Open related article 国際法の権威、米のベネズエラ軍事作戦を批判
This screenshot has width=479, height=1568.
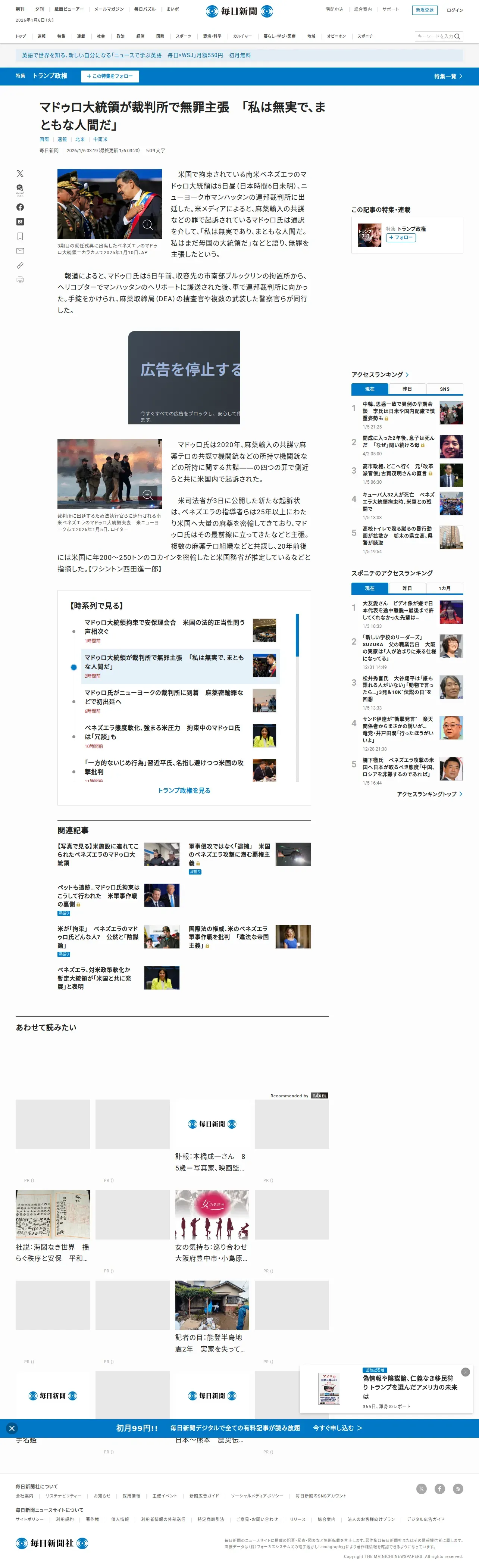pos(228,937)
